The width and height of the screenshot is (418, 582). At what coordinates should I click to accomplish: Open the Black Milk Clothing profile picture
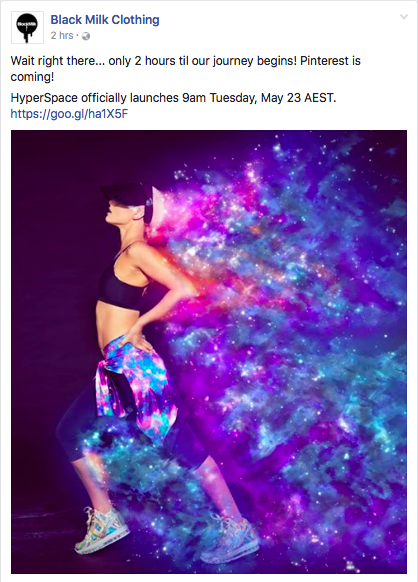click(27, 27)
